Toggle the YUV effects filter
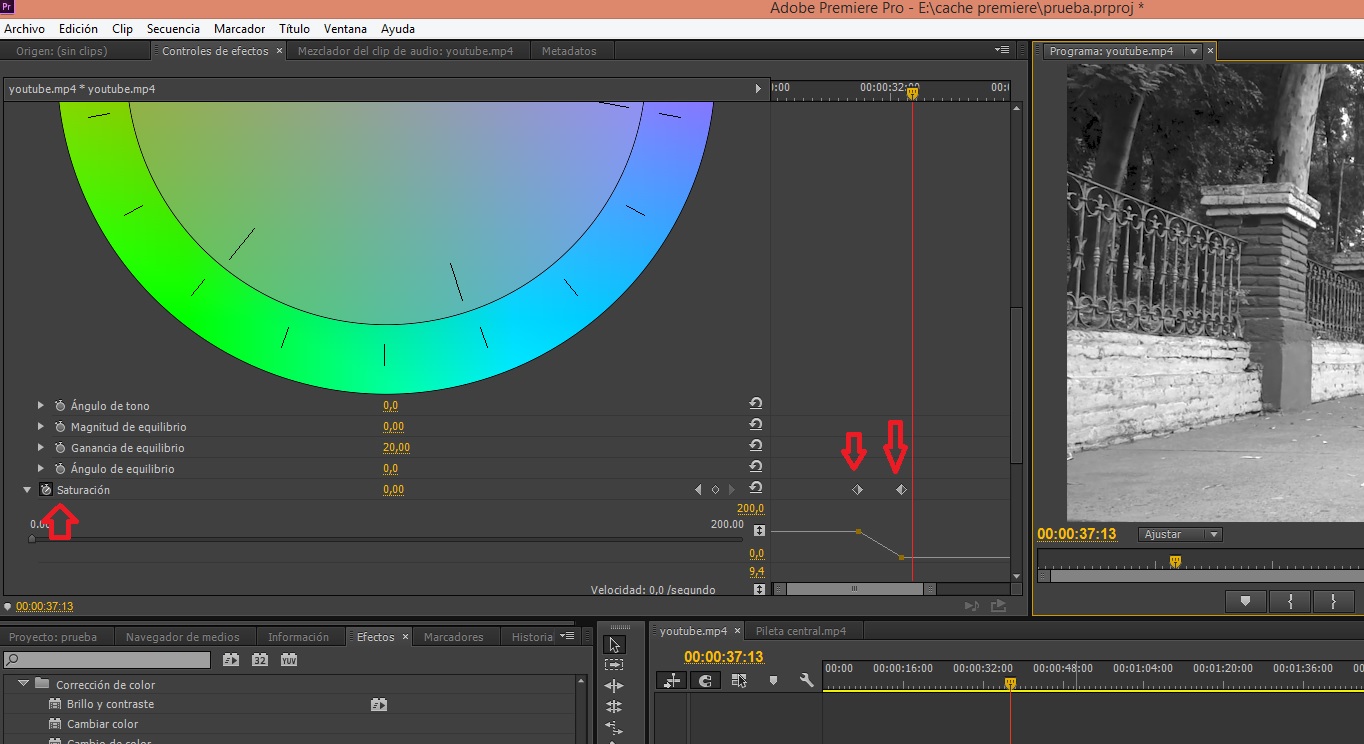 pos(289,660)
